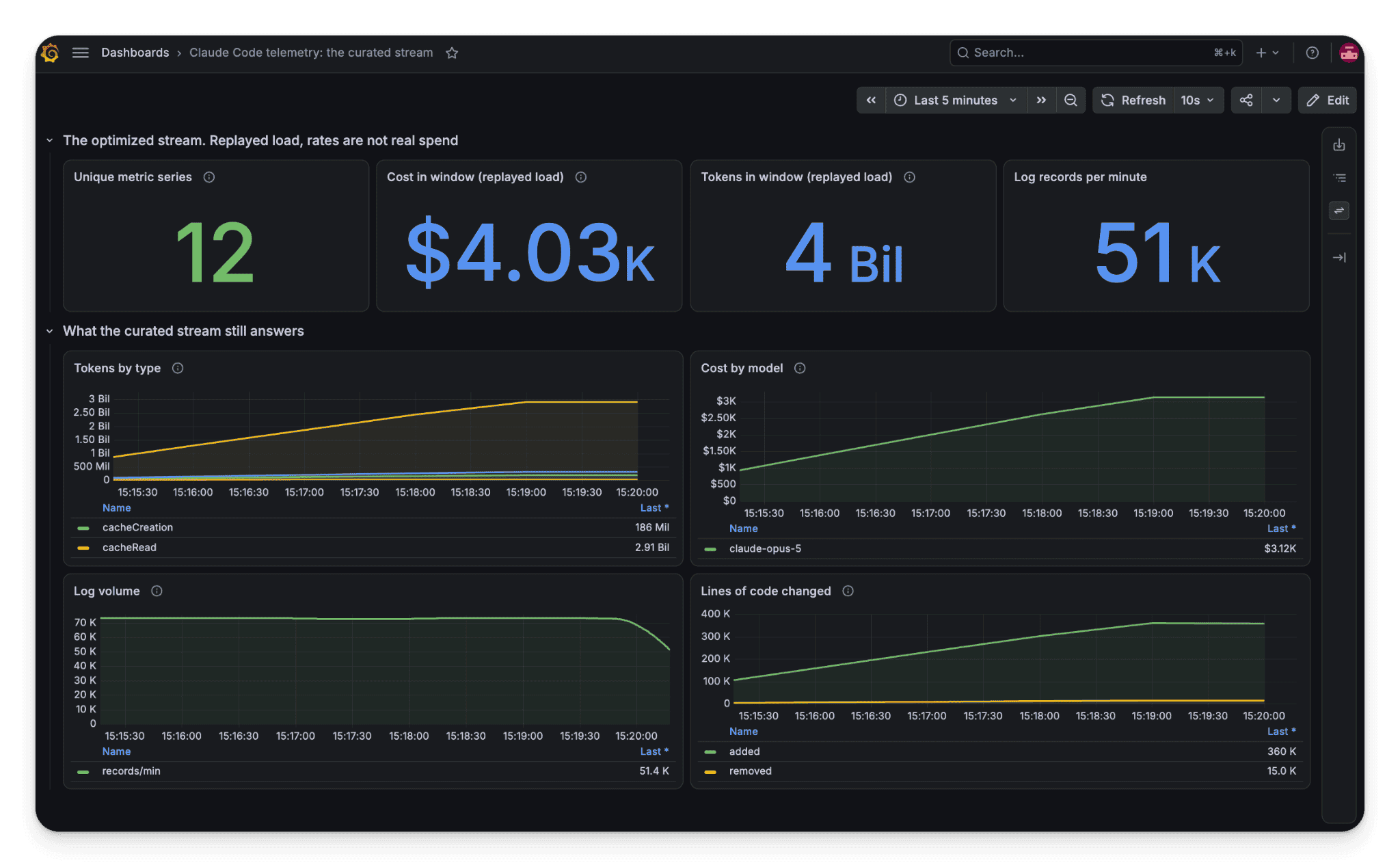This screenshot has width=1400, height=867.
Task: Open the outline list icon in sidebar
Action: tap(1339, 178)
